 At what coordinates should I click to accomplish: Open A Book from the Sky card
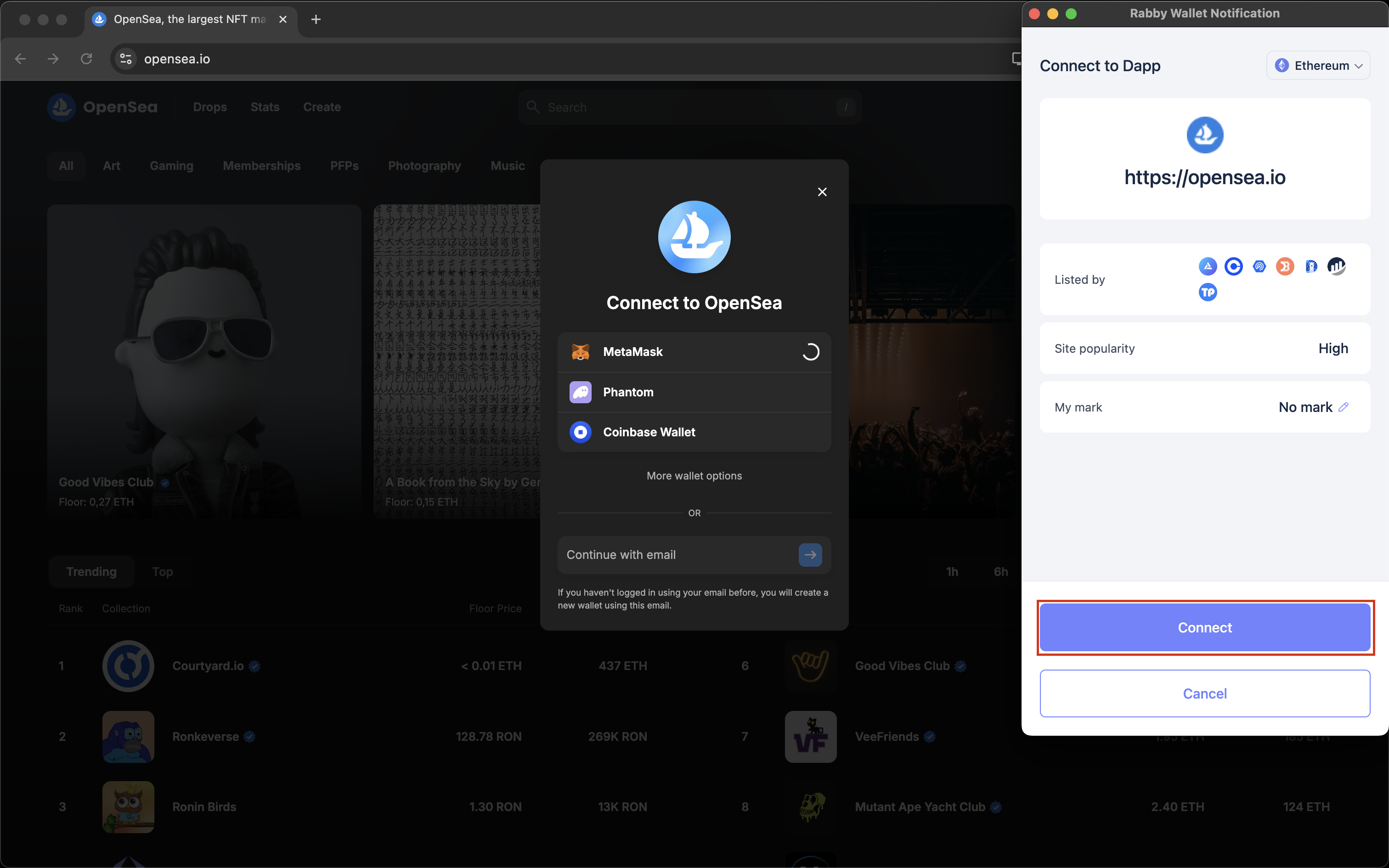pos(456,362)
